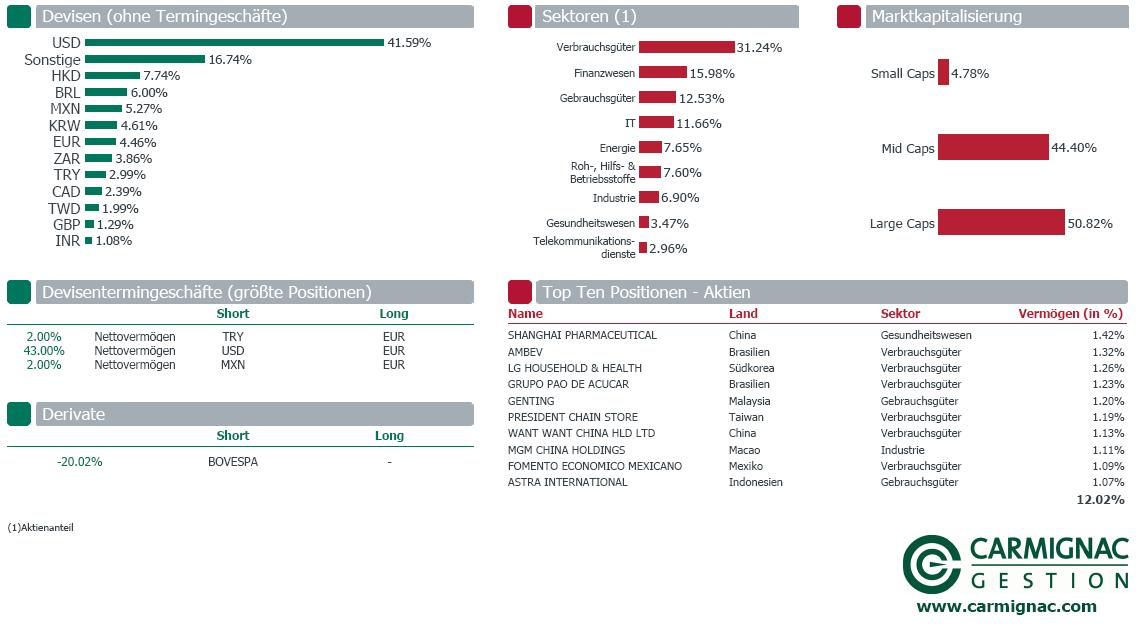
Task: Click the CAD currency label
Action: click(x=66, y=192)
